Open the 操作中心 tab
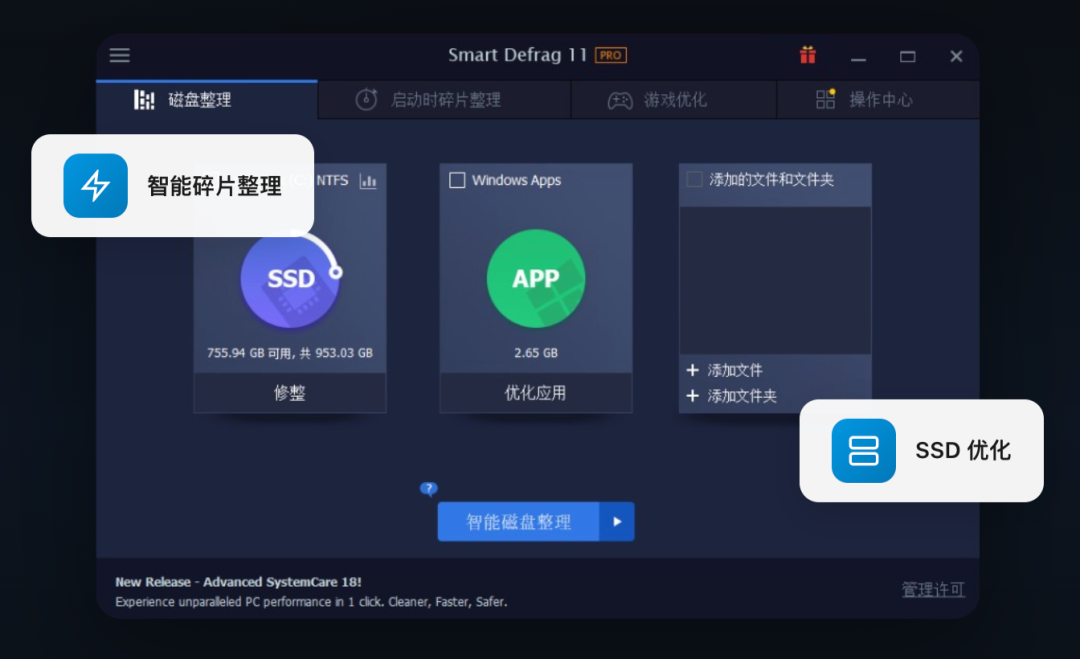The image size is (1080, 659). tap(878, 100)
